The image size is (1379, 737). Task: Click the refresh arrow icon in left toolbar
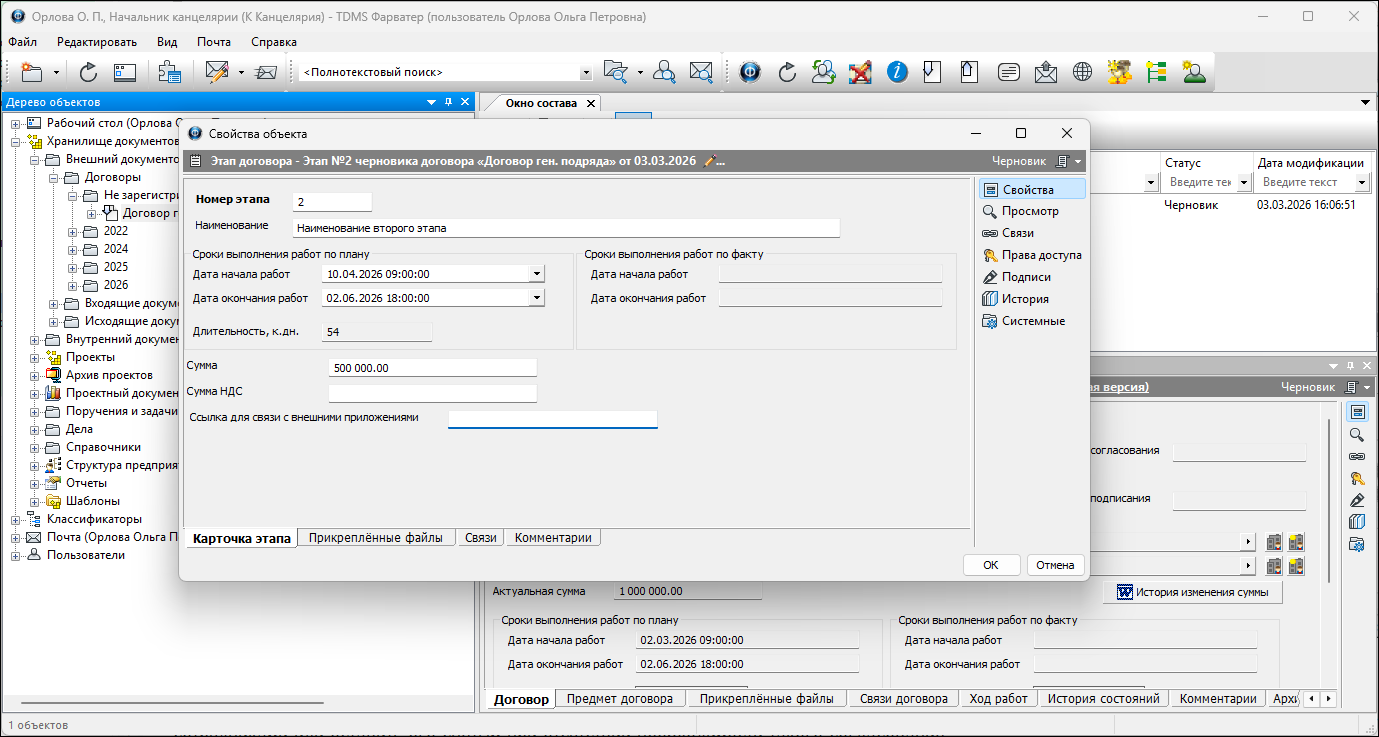coord(88,72)
